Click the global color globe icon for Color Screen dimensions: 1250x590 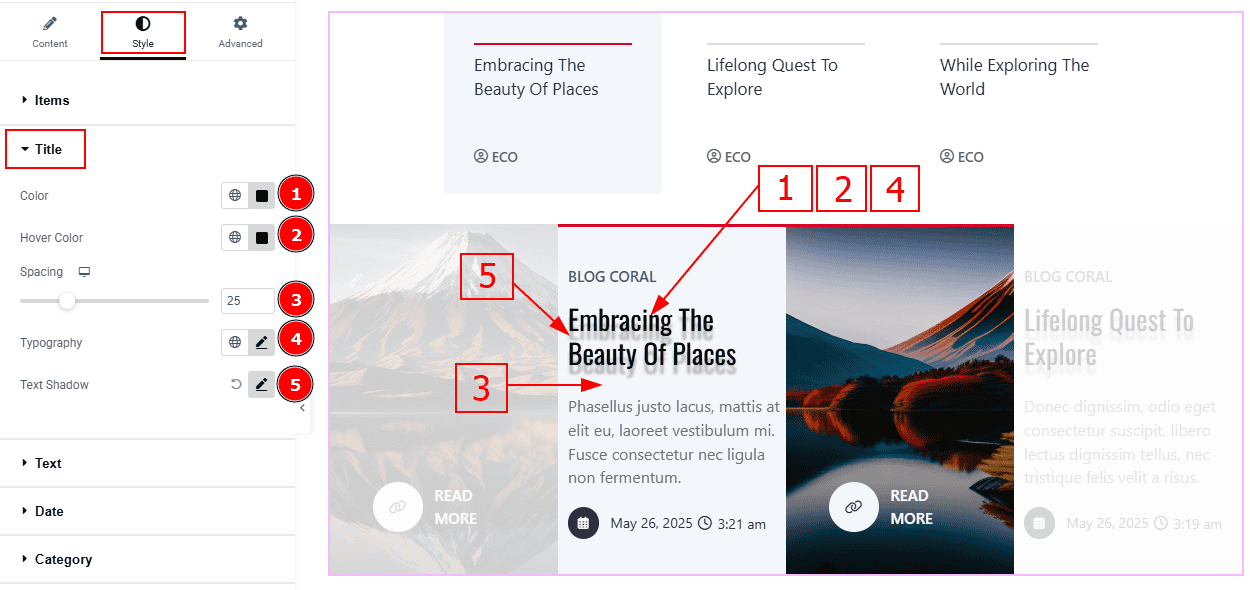pos(235,196)
